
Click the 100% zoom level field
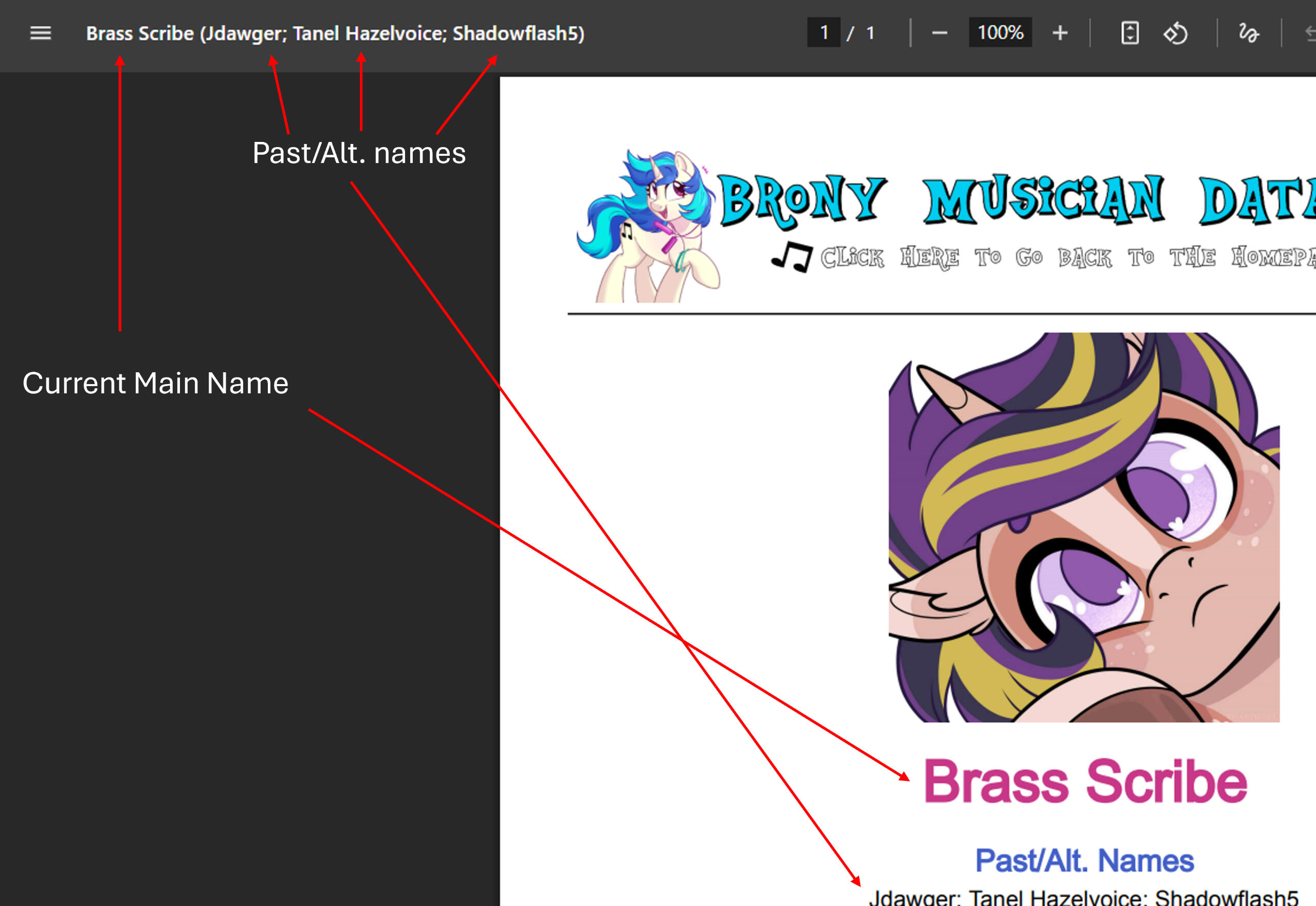(x=1000, y=33)
